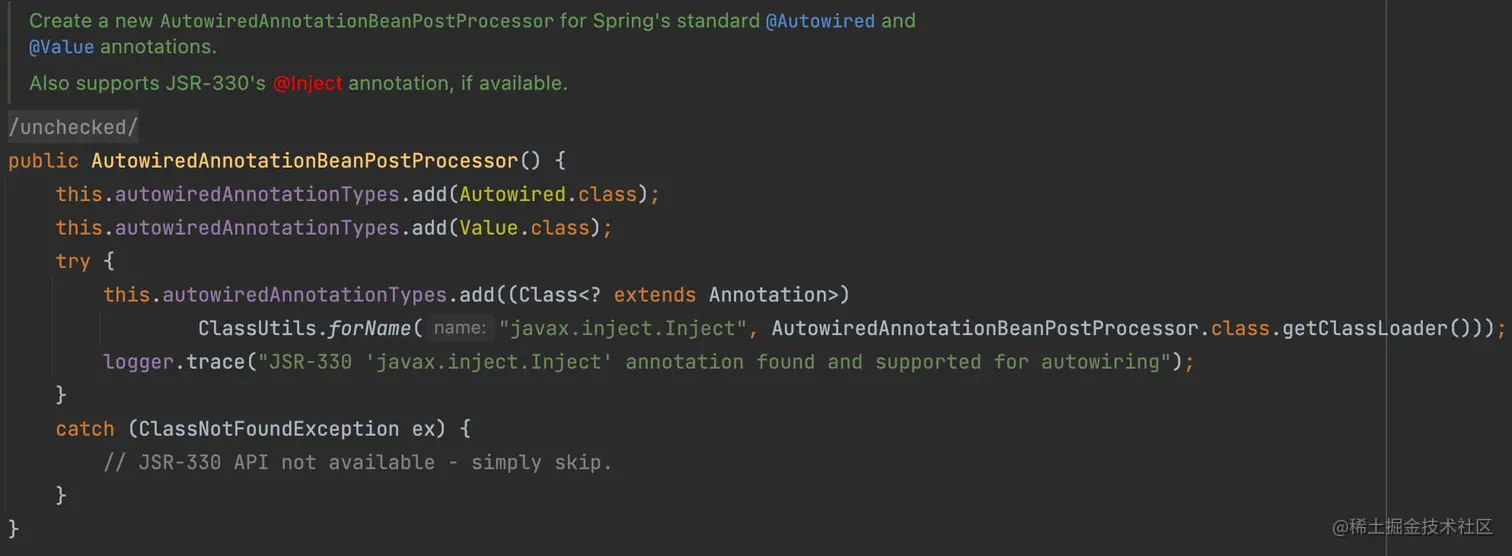Open the @Inject link in documentation
Image resolution: width=1512 pixels, height=556 pixels.
(x=308, y=83)
